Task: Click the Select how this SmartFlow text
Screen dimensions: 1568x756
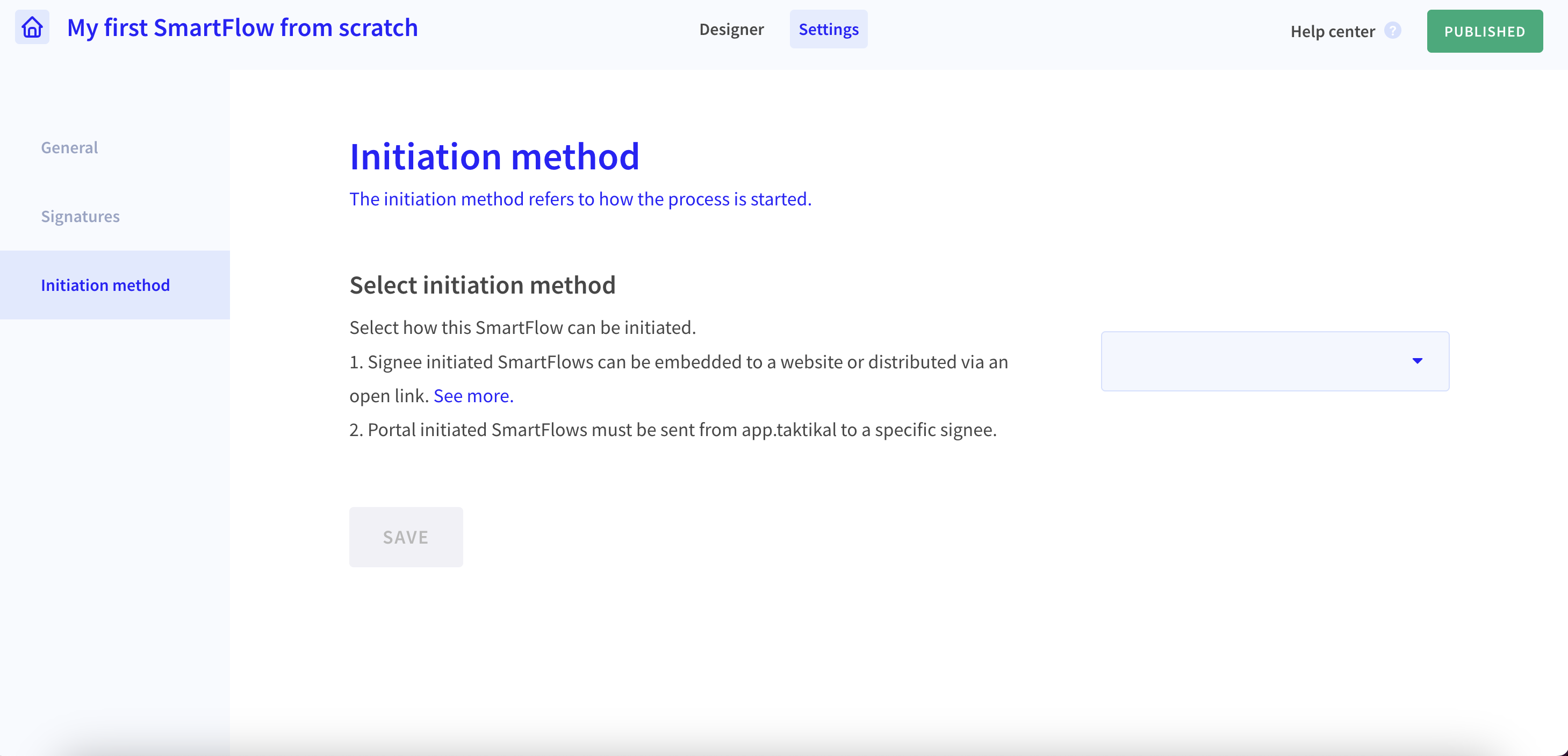Action: [x=522, y=328]
